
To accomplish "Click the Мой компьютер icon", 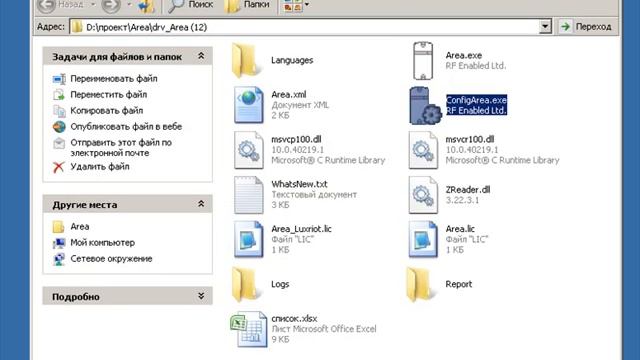I will click(x=59, y=243).
